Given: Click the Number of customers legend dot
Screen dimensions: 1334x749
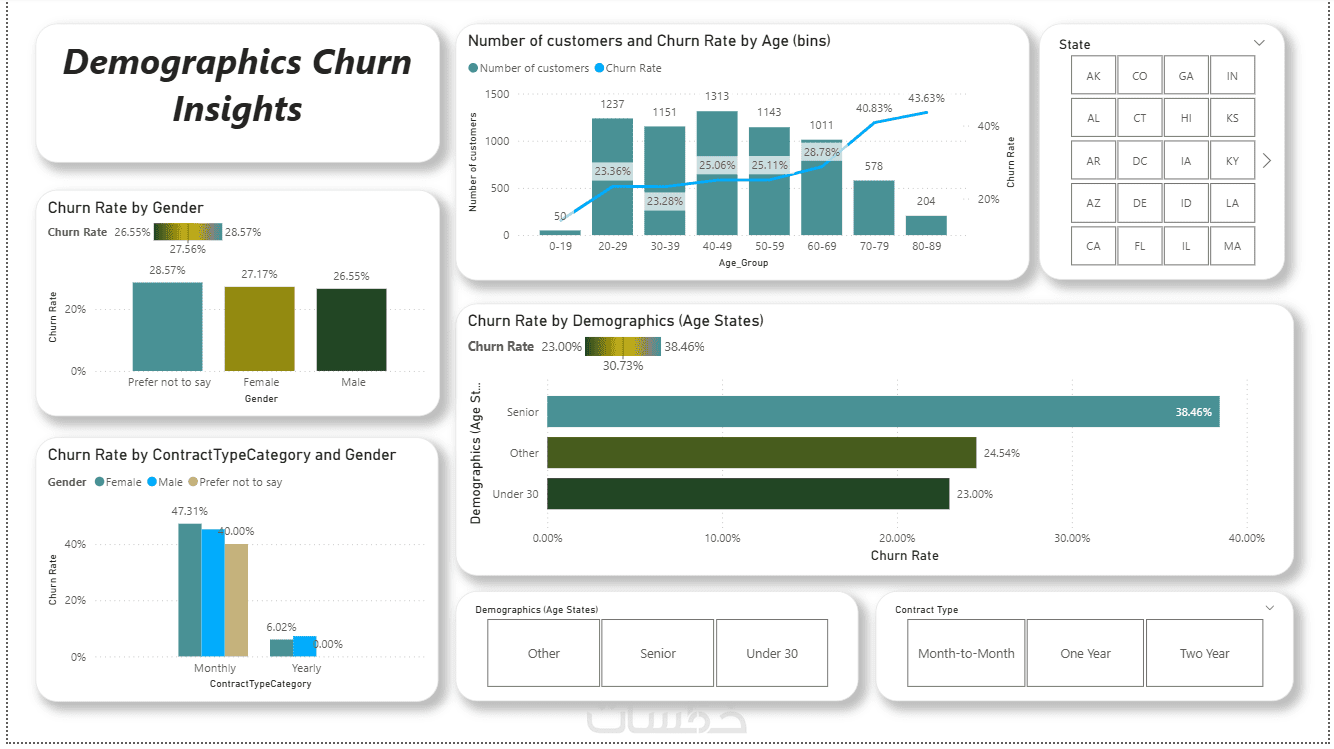Looking at the screenshot, I should 473,69.
